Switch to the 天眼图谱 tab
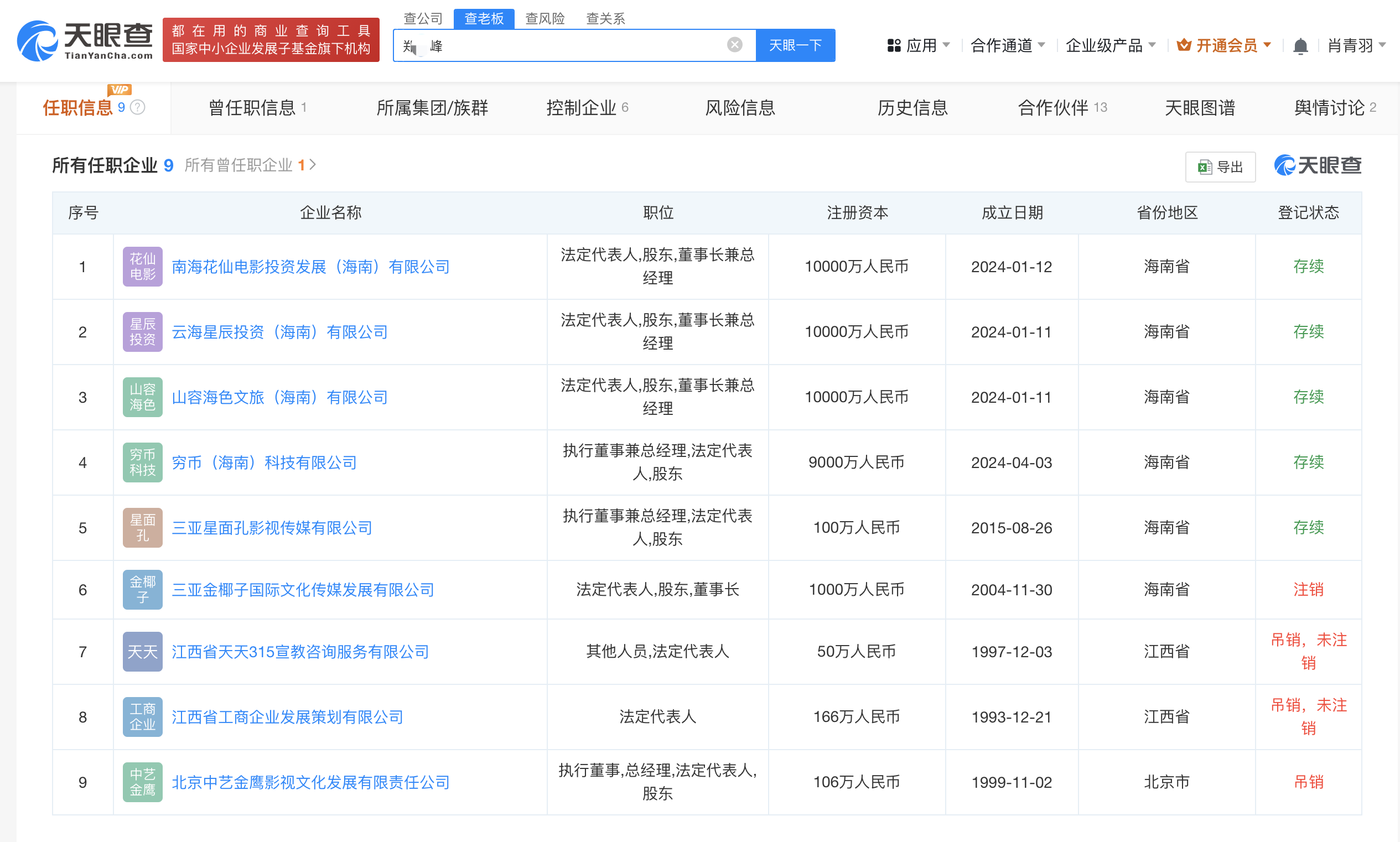 coord(1199,107)
